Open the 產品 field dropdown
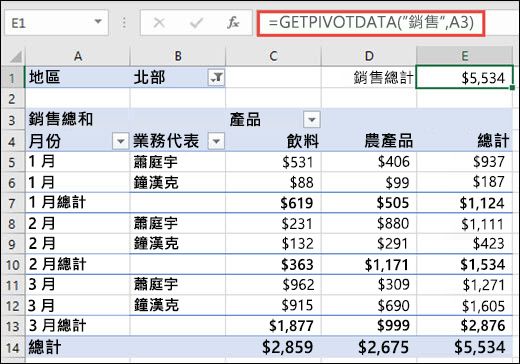The width and height of the screenshot is (520, 364). 312,120
